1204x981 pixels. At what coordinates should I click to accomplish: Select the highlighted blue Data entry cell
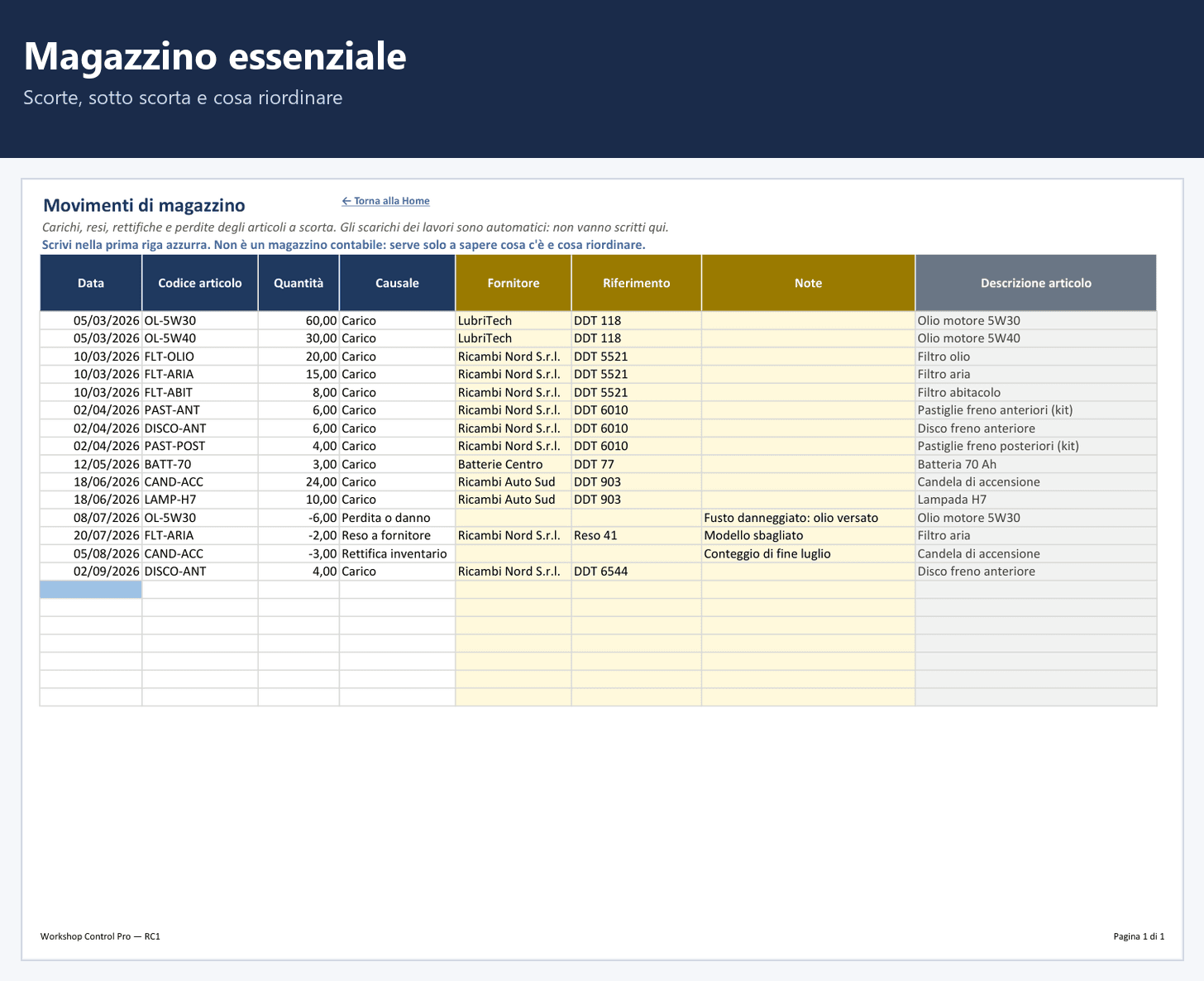click(91, 590)
